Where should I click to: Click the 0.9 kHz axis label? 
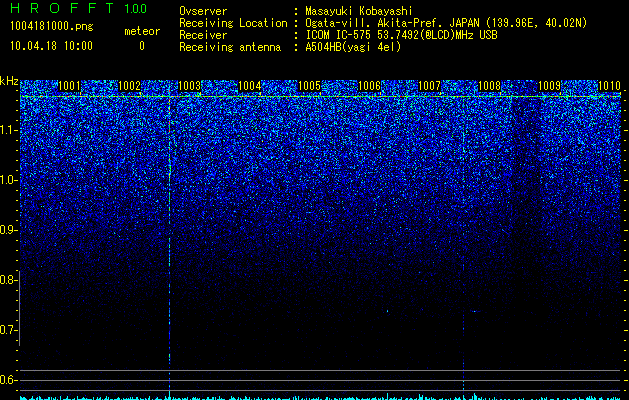click(x=8, y=230)
